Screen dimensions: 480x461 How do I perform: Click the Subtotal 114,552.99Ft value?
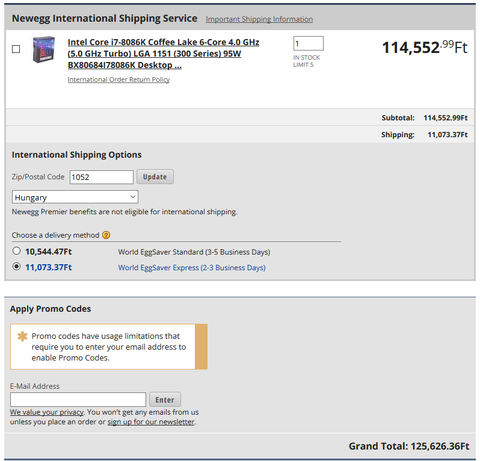coord(446,118)
